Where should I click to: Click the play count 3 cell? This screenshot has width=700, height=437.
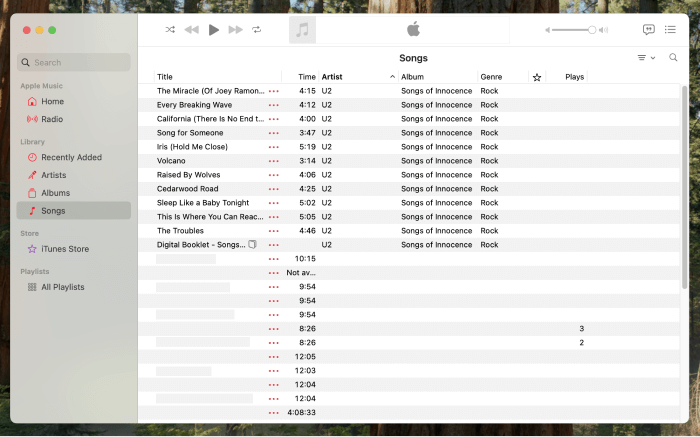pos(581,329)
